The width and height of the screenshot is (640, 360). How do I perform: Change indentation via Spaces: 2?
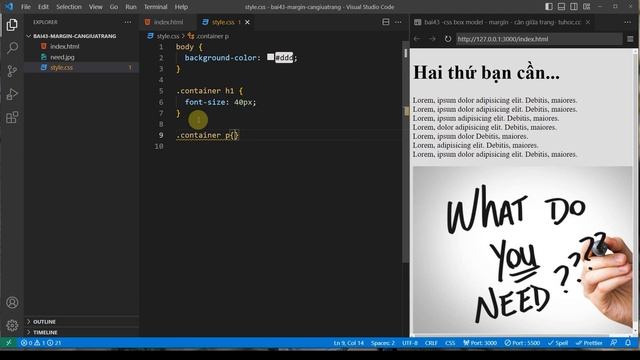(382, 343)
